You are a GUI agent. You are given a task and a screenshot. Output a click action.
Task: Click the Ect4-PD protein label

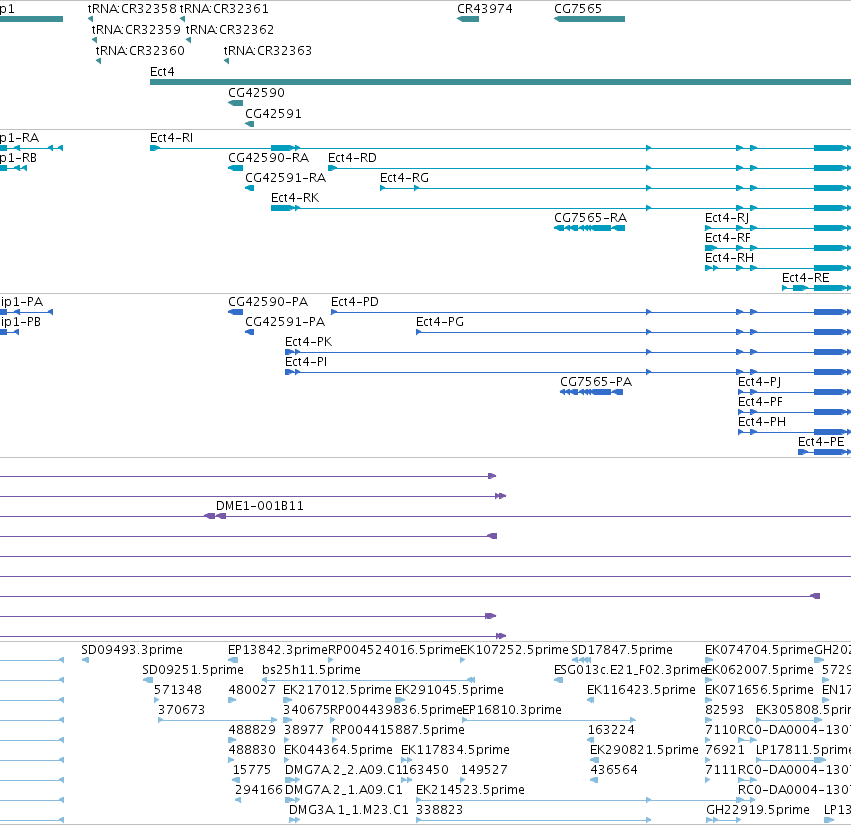355,302
